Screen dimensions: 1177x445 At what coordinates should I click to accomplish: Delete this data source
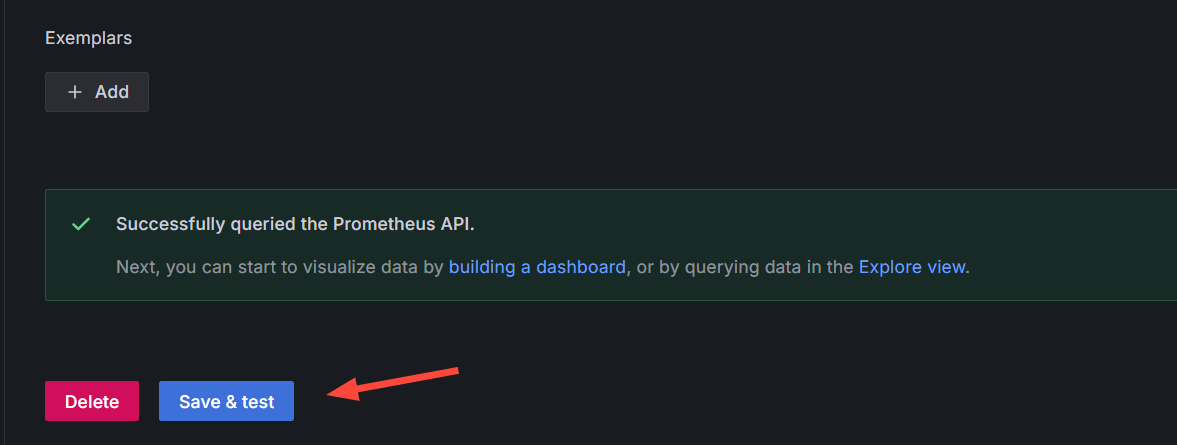coord(92,402)
